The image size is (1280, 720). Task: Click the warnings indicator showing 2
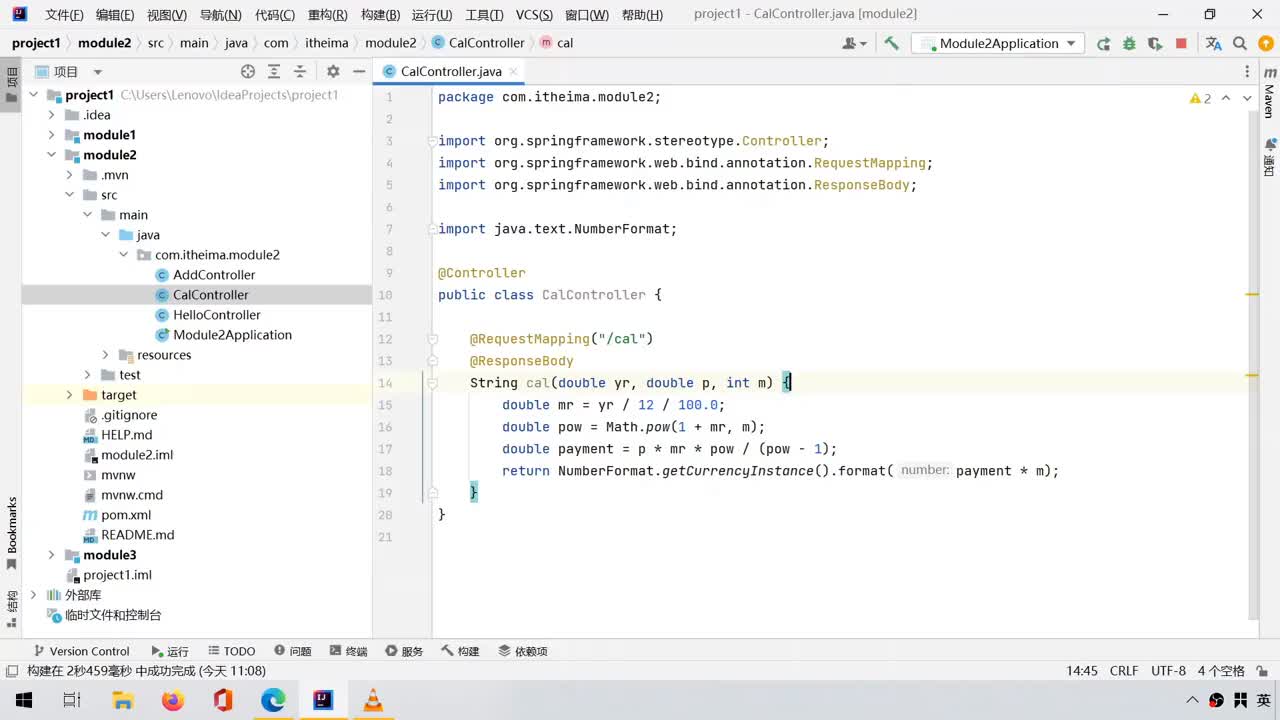point(1200,98)
